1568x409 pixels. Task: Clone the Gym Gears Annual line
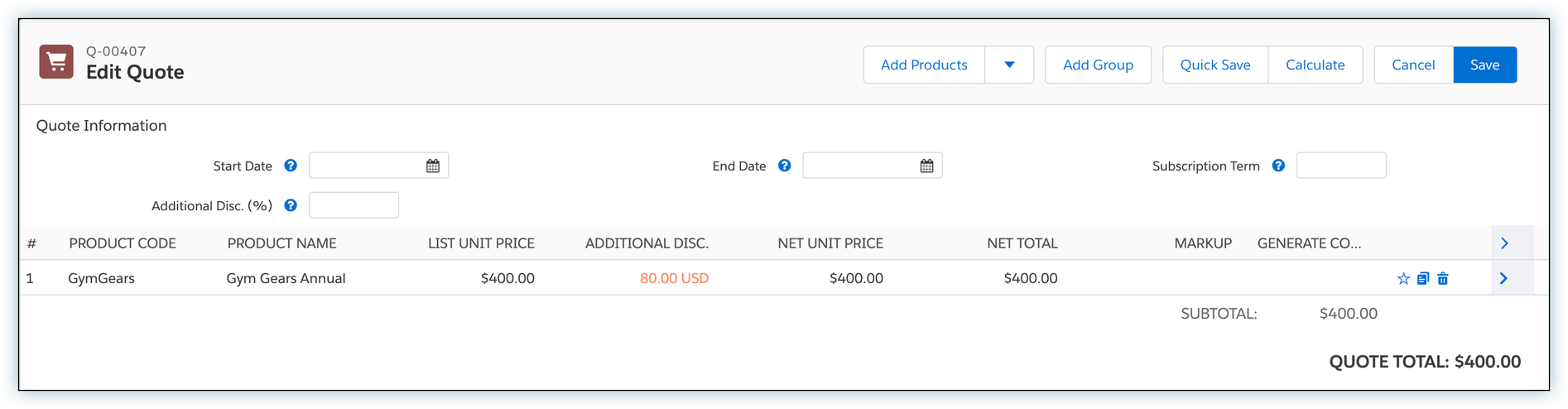point(1423,279)
